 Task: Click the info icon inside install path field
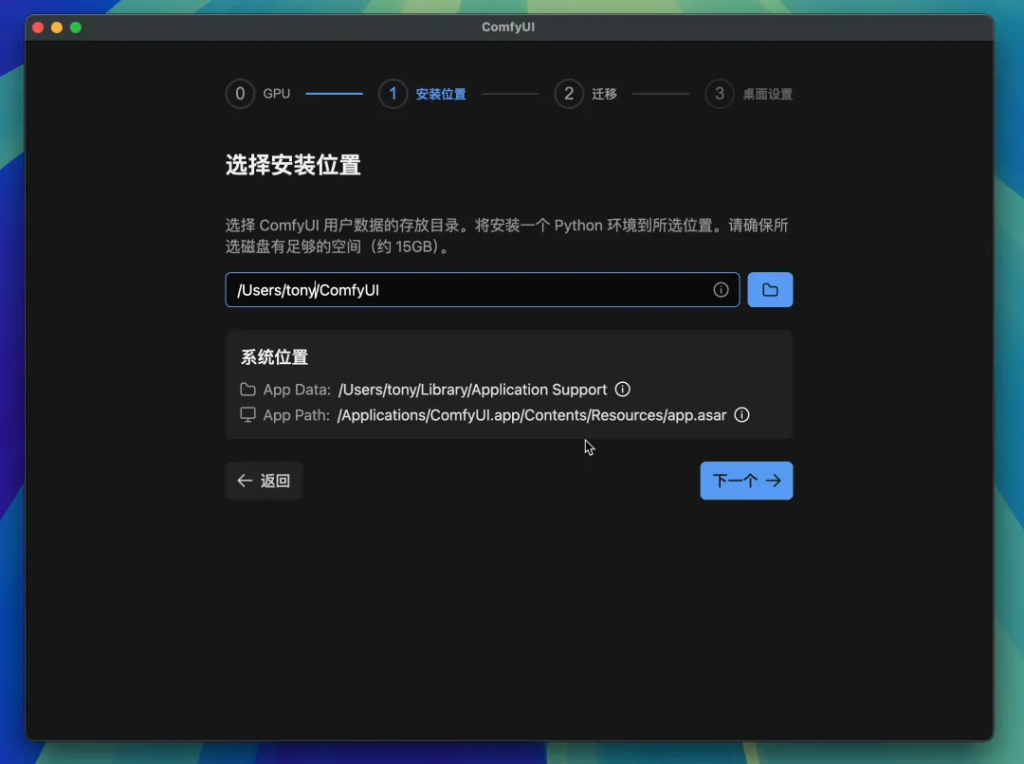(x=720, y=289)
